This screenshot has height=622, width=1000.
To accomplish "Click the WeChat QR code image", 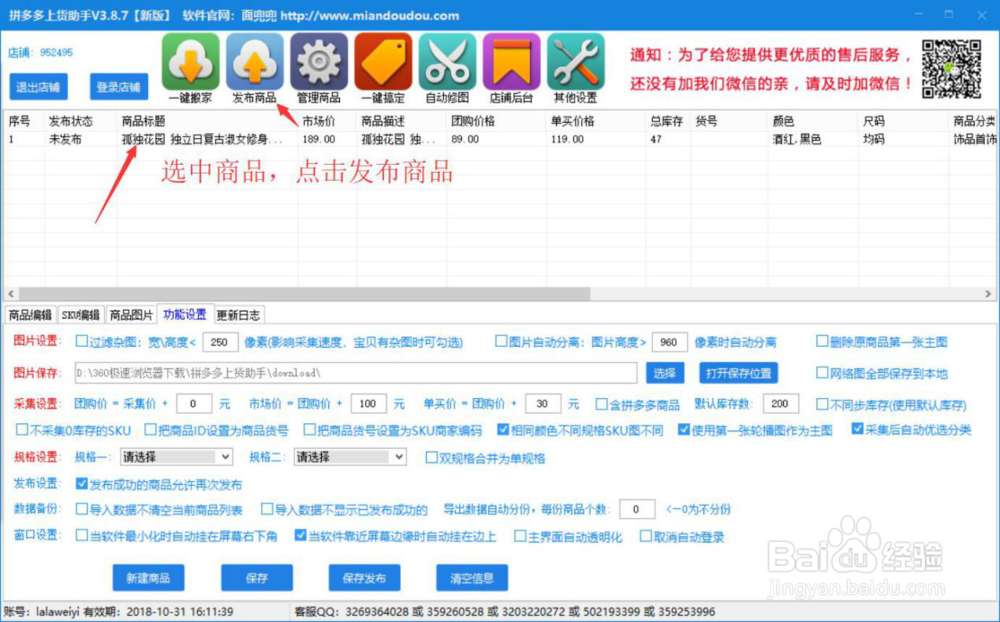I will 951,69.
